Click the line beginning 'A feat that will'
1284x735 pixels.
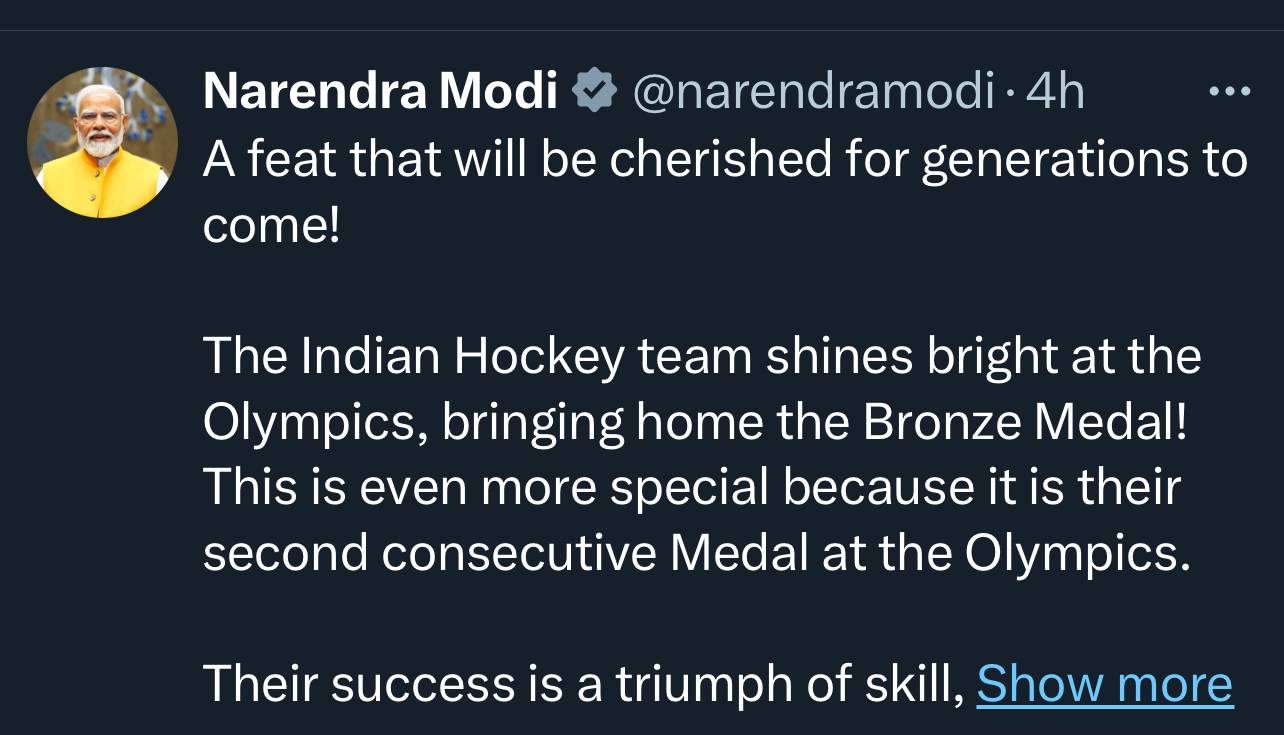725,160
